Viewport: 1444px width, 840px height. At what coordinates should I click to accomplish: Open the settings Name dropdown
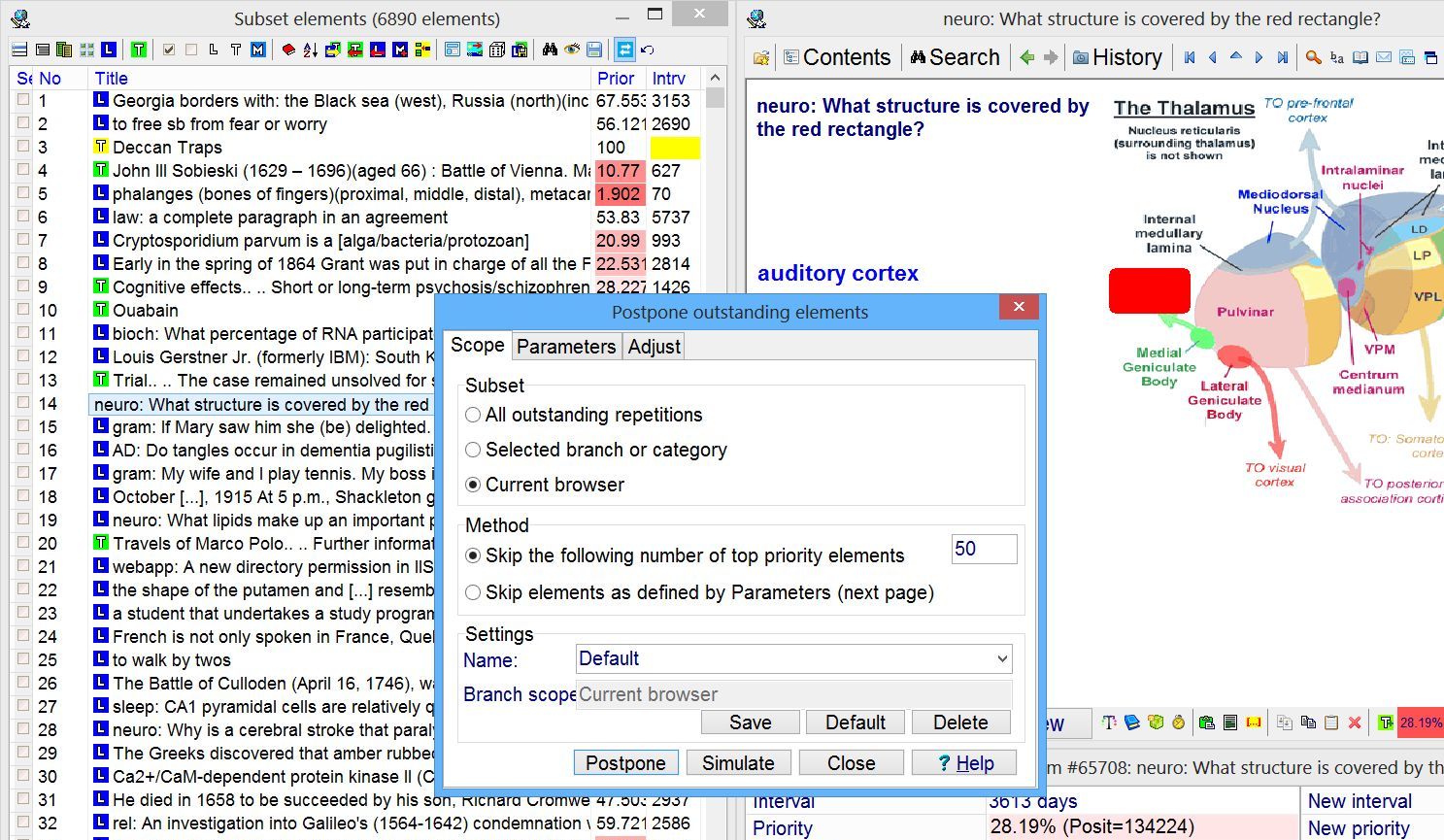[x=1002, y=659]
